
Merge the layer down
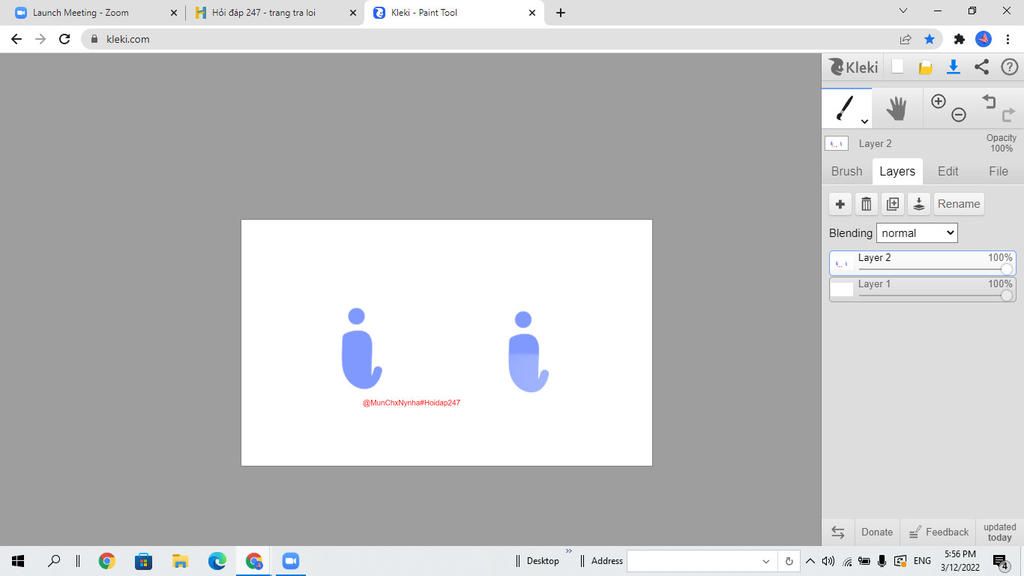pyautogui.click(x=918, y=204)
